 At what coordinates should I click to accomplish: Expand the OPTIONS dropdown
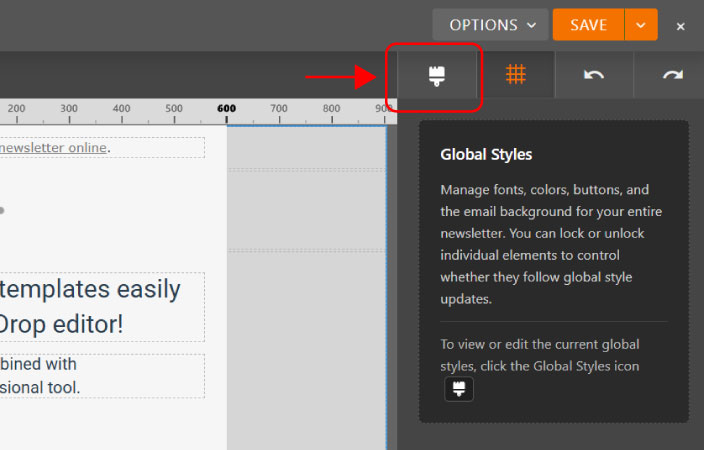pyautogui.click(x=490, y=25)
